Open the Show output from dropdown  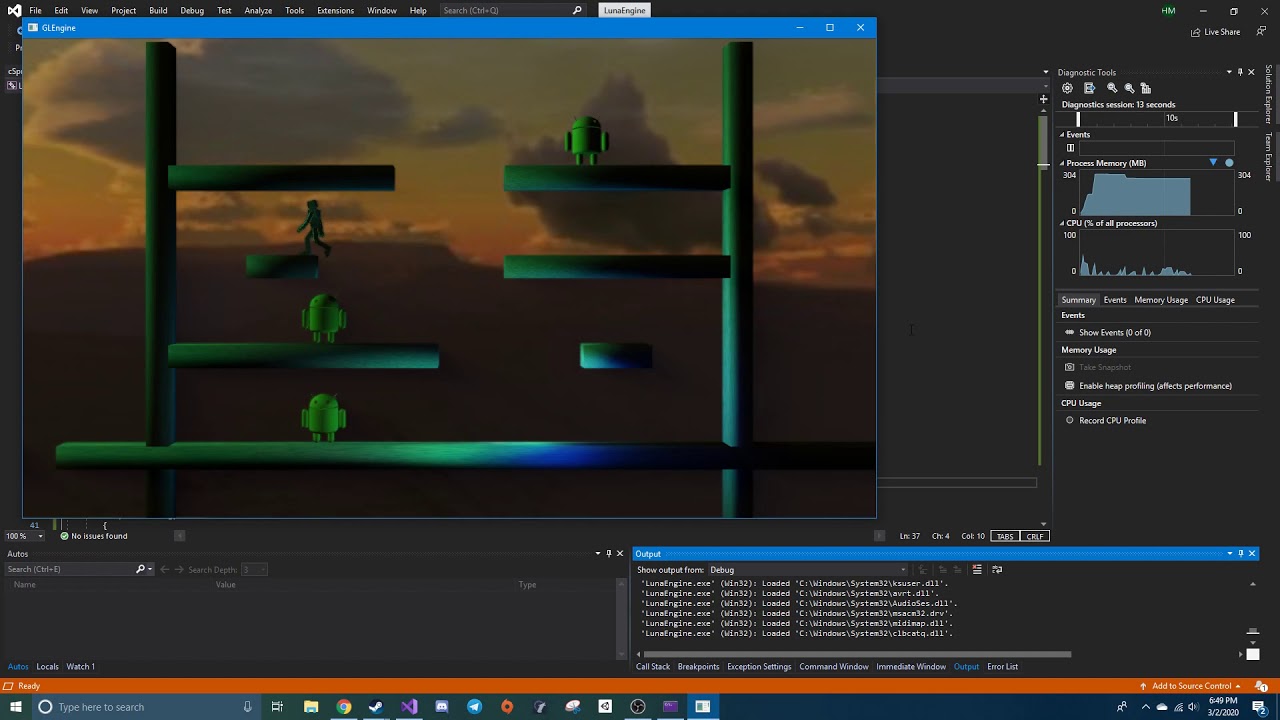[807, 570]
